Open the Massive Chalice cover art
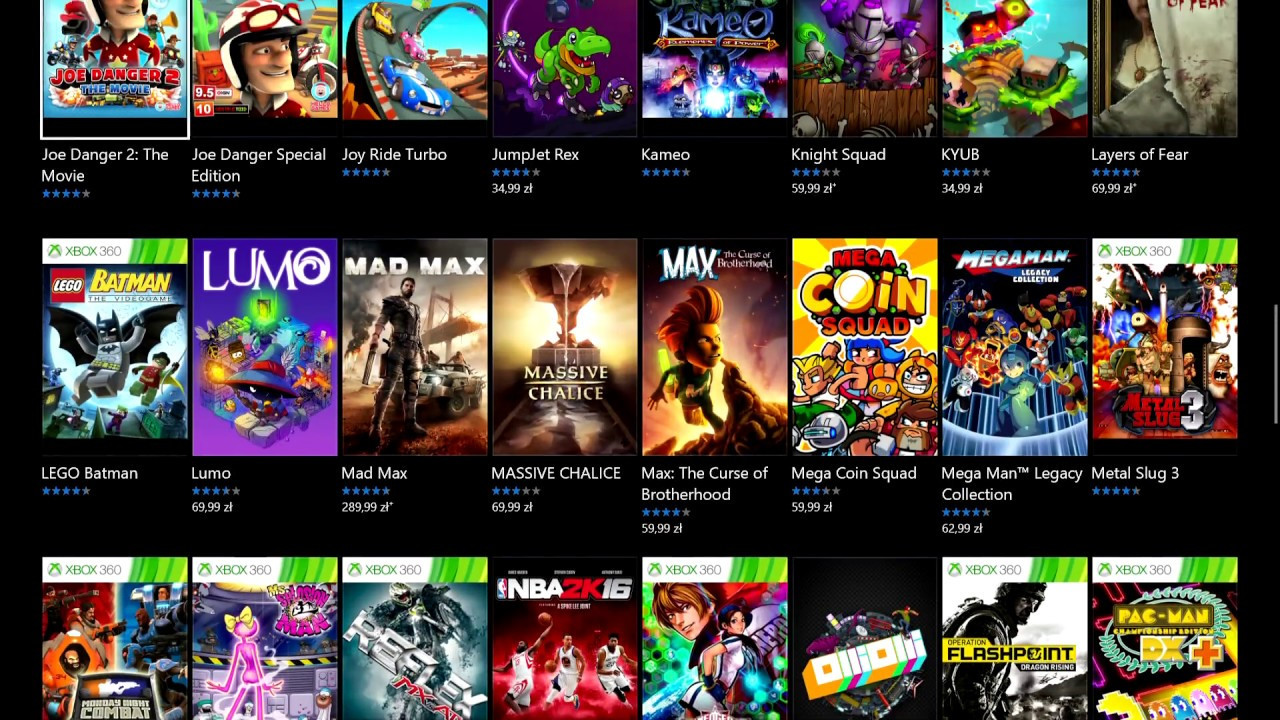Viewport: 1280px width, 720px height. pos(565,347)
